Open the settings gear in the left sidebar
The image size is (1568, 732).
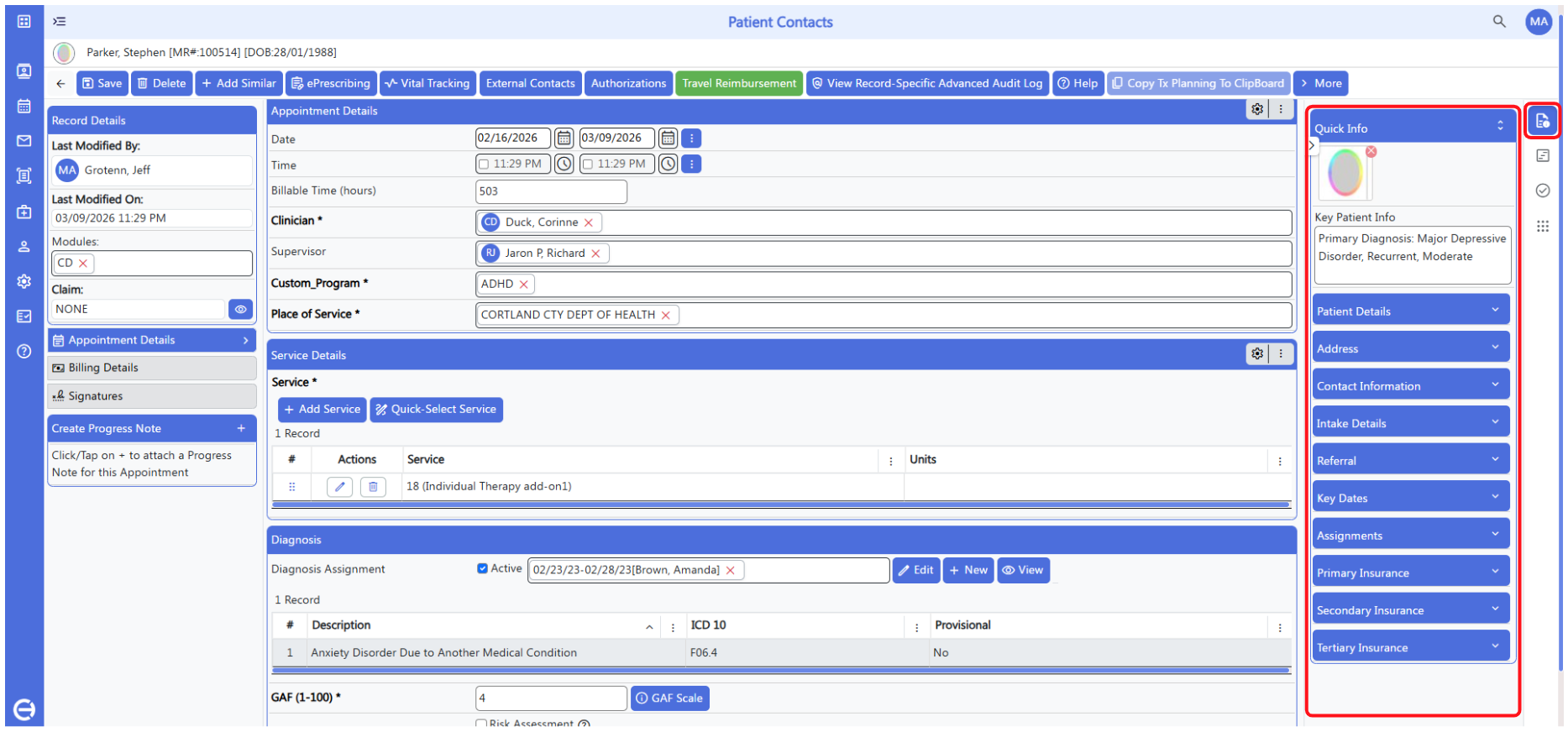click(24, 281)
